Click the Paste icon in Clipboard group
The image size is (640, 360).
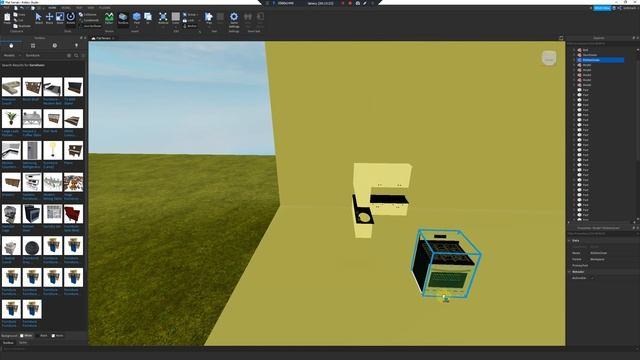7,17
